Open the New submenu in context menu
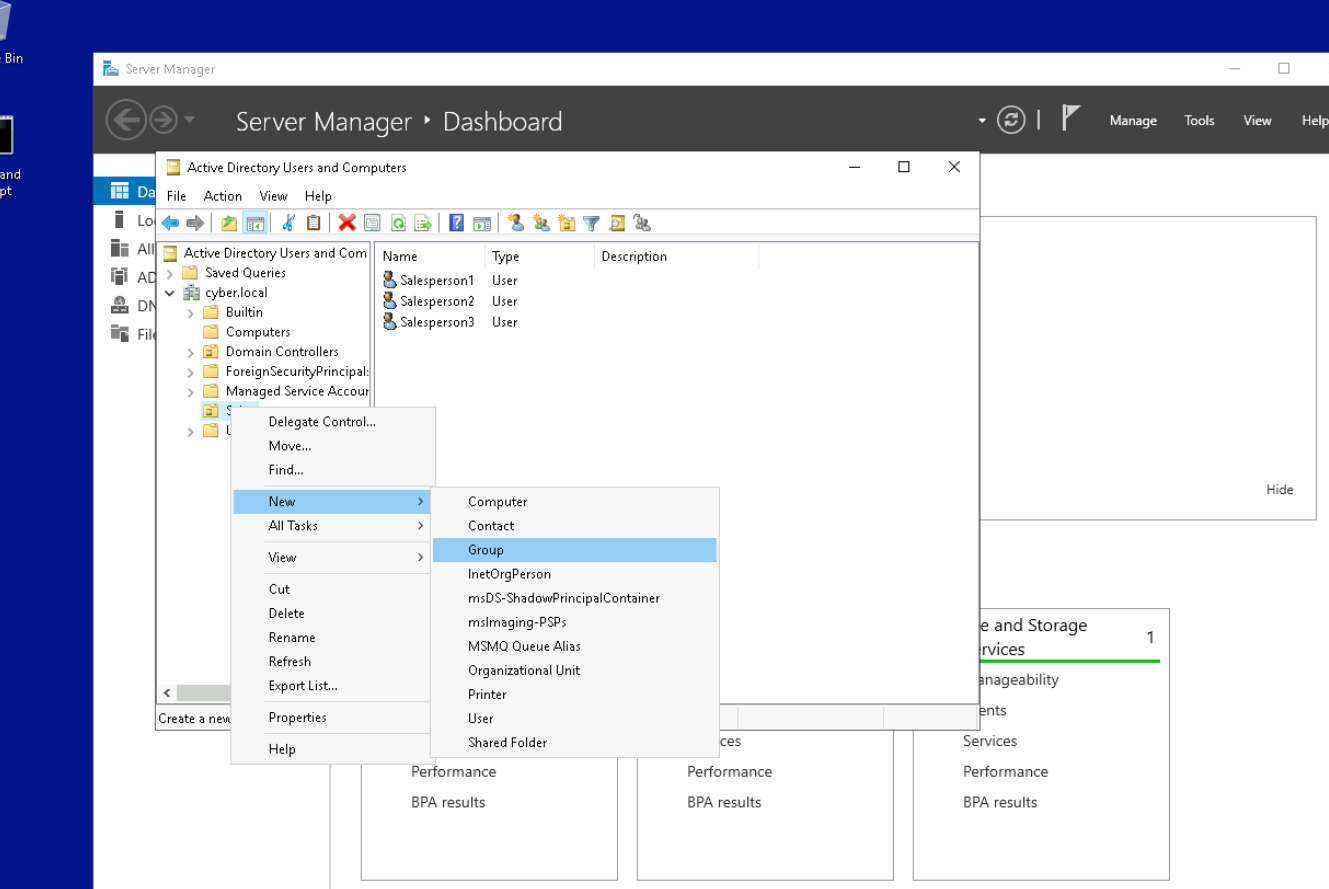 pos(333,502)
